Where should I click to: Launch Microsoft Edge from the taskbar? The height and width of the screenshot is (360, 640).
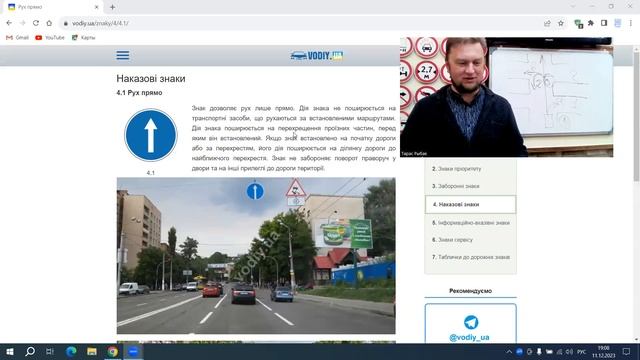(71, 351)
